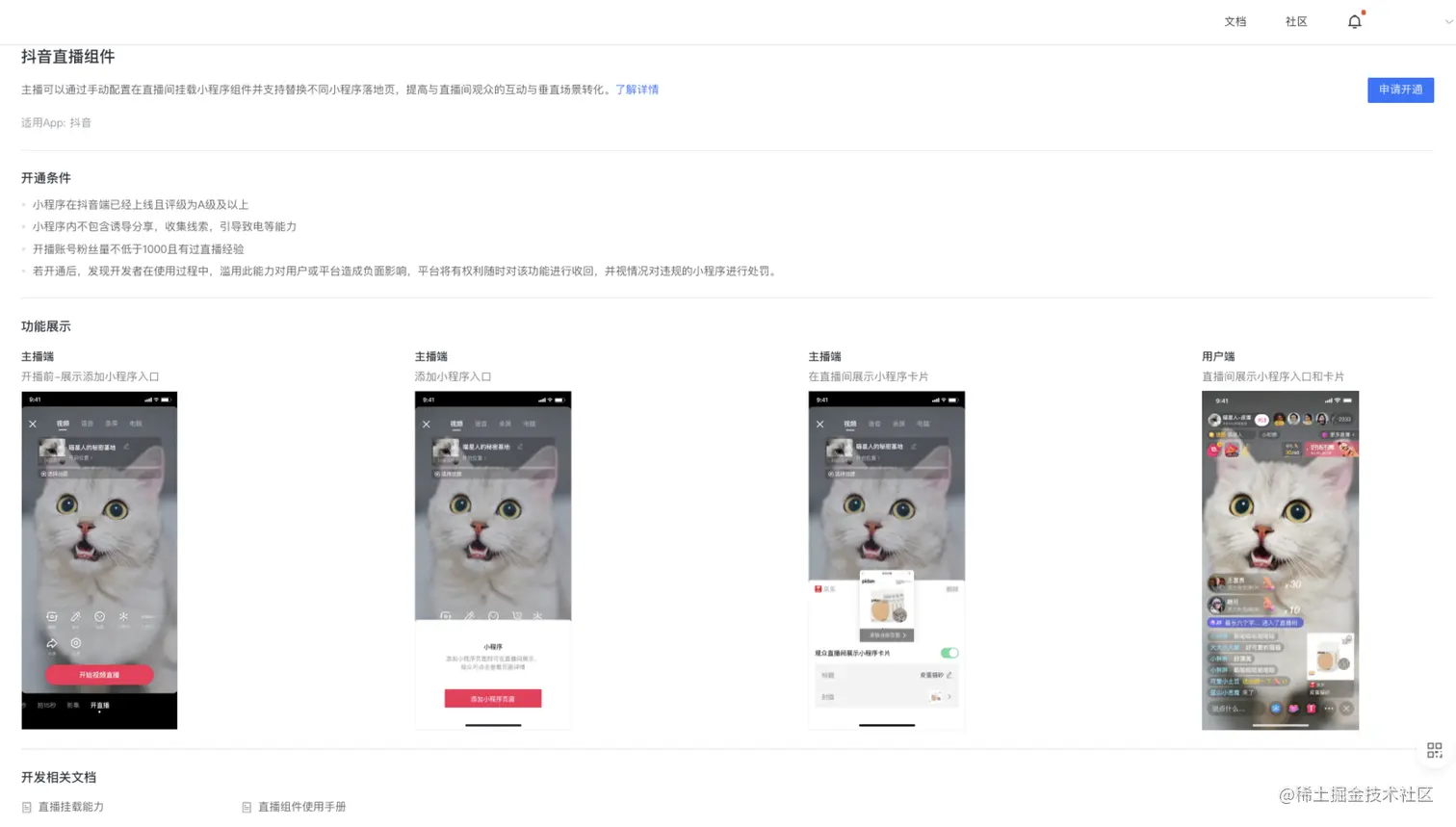Open the QR code icon at page corner
The width and height of the screenshot is (1456, 827).
click(1434, 750)
